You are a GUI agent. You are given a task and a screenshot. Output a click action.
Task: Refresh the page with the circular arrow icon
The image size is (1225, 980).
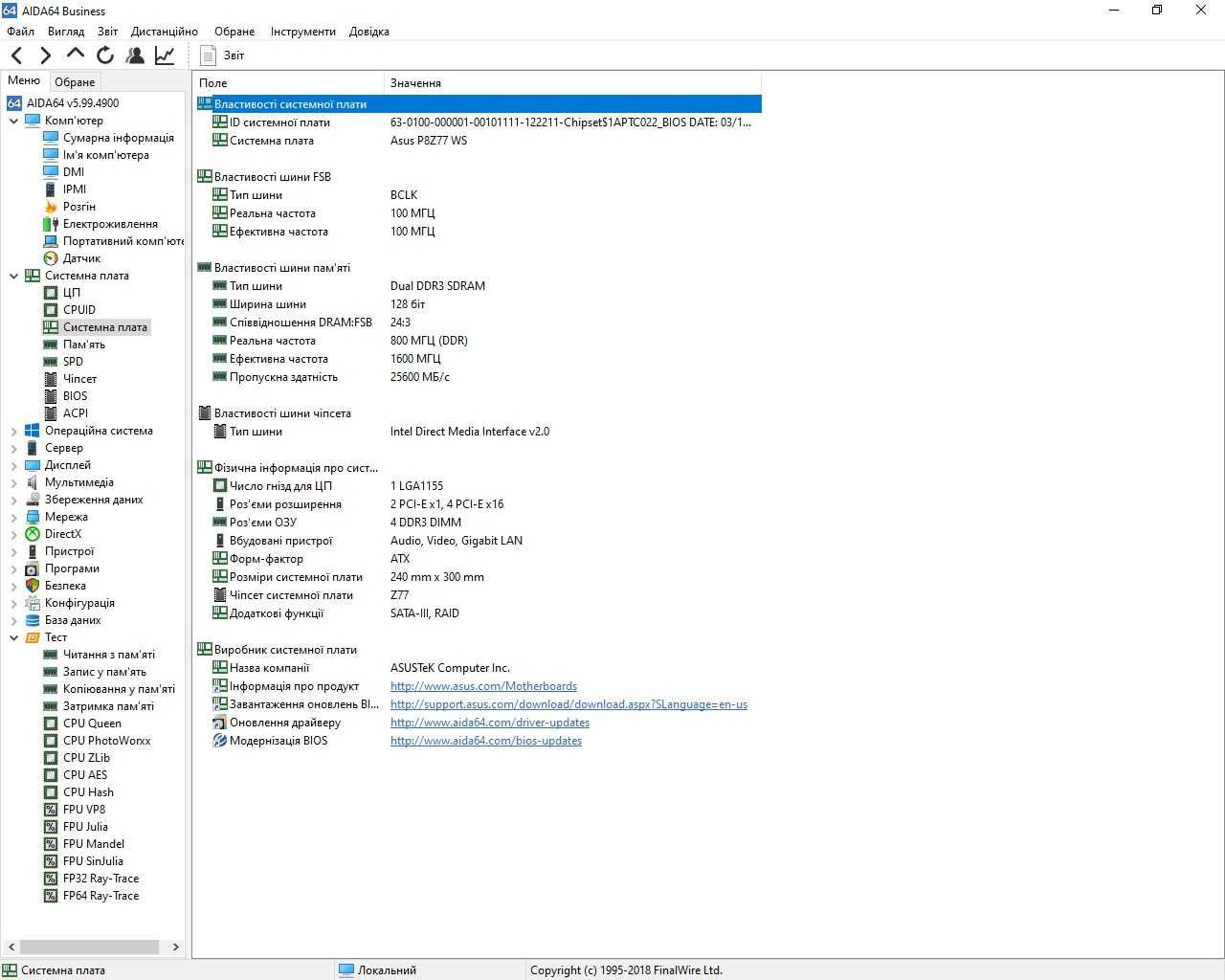[105, 56]
